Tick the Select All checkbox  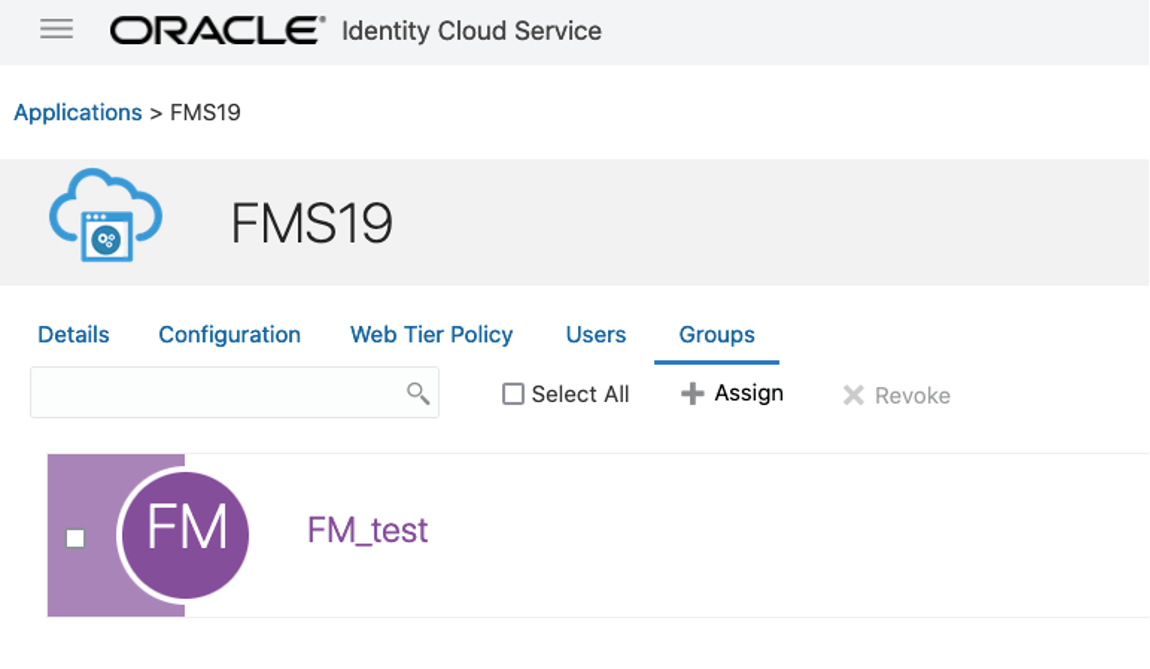pos(513,394)
